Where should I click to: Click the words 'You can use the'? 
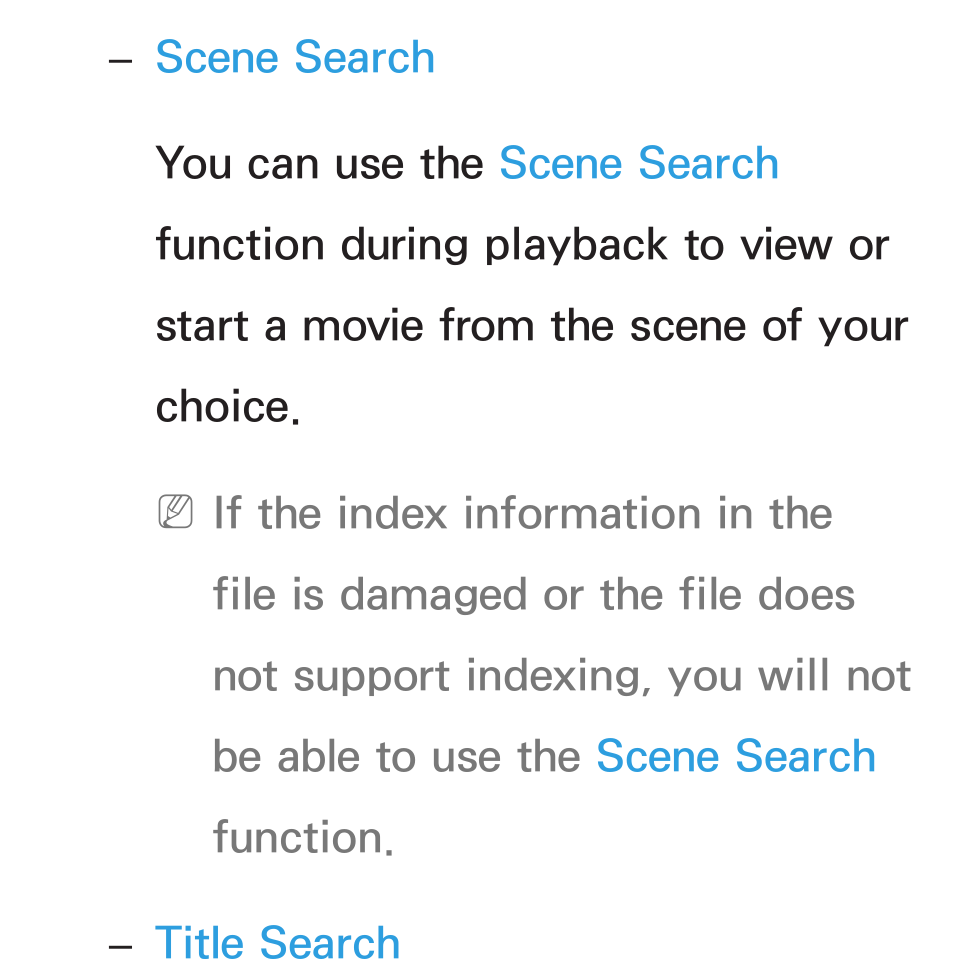(319, 163)
